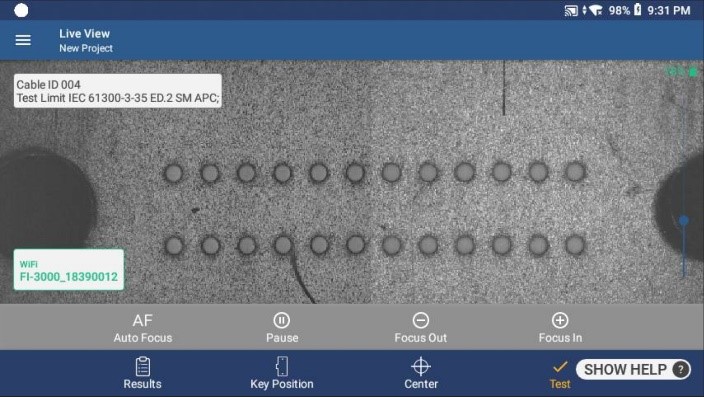
Task: Tap the battery icon in status bar
Action: pyautogui.click(x=638, y=9)
